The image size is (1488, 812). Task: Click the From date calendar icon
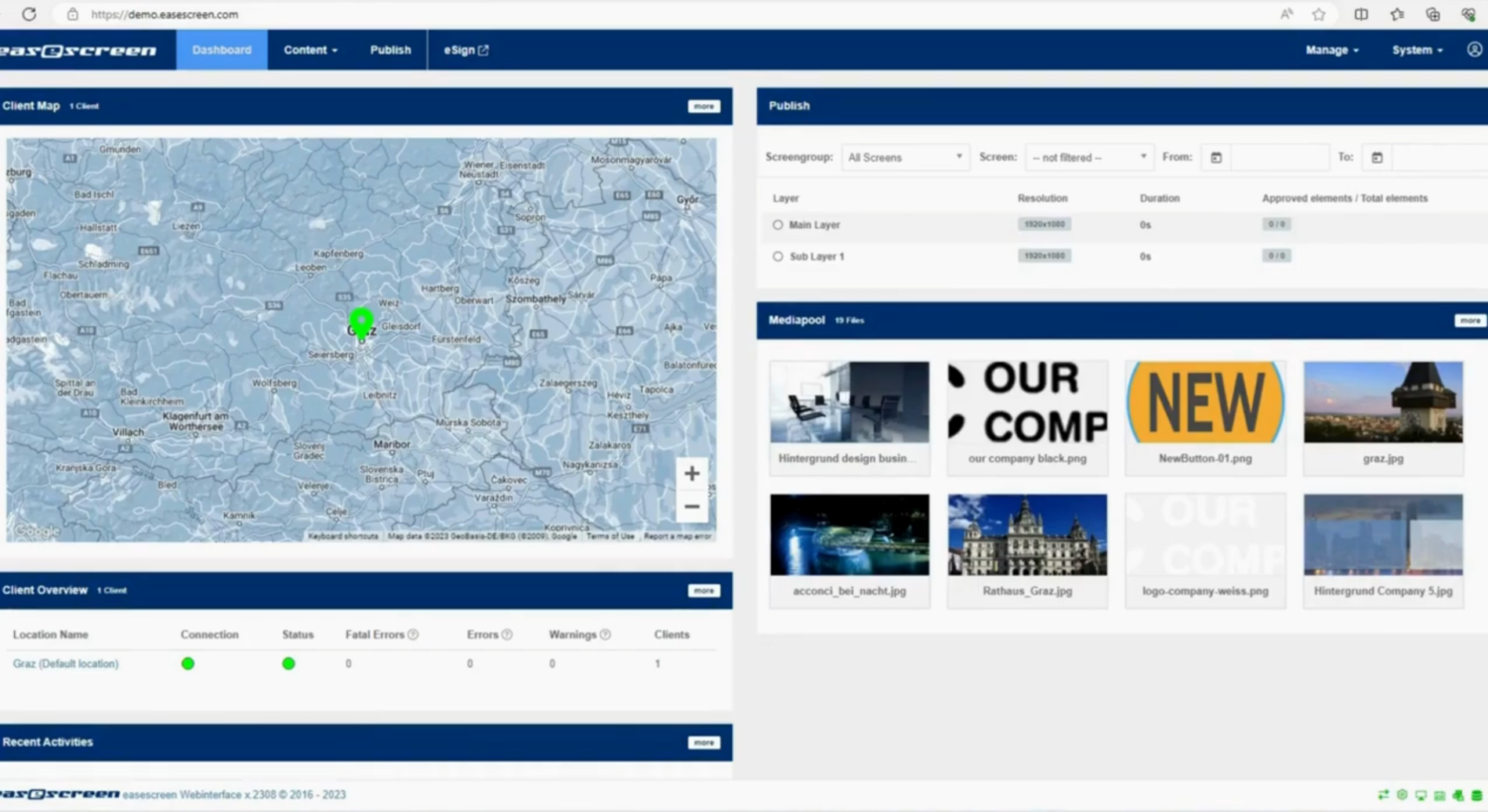point(1215,158)
